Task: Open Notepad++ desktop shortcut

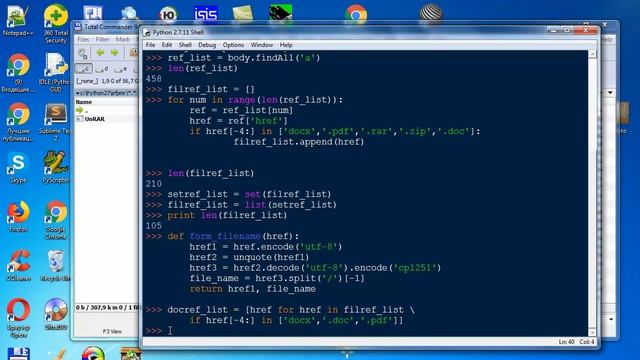Action: tap(18, 20)
